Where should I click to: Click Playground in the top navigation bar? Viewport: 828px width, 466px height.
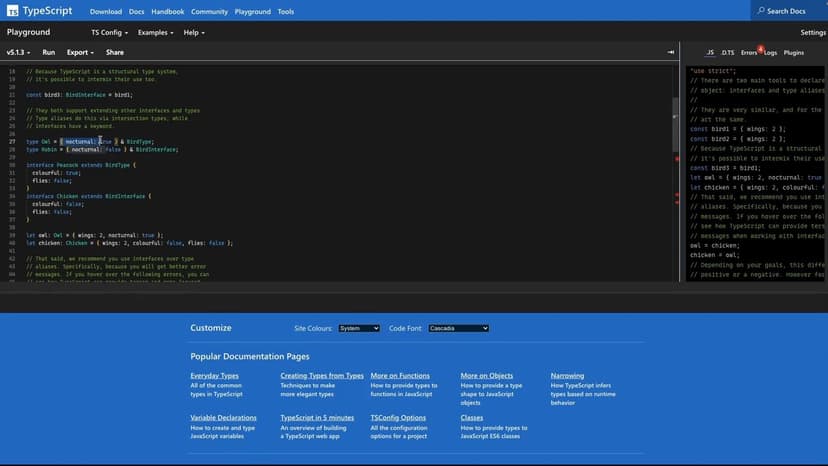pos(252,12)
